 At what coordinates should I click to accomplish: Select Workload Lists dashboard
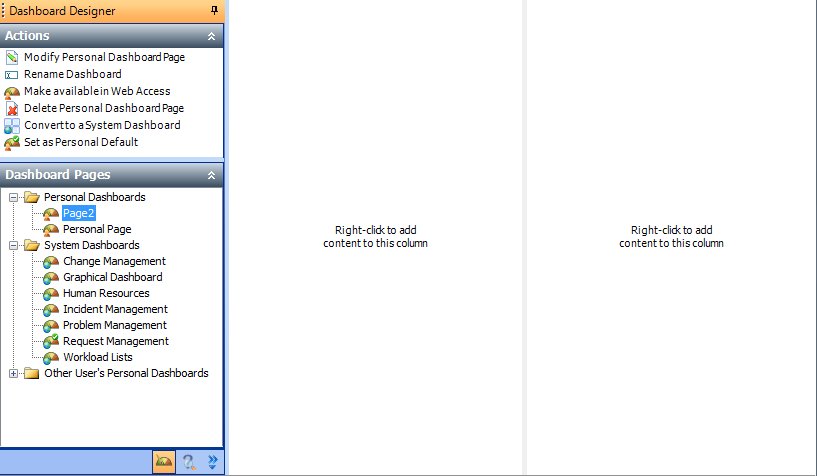[x=97, y=357]
